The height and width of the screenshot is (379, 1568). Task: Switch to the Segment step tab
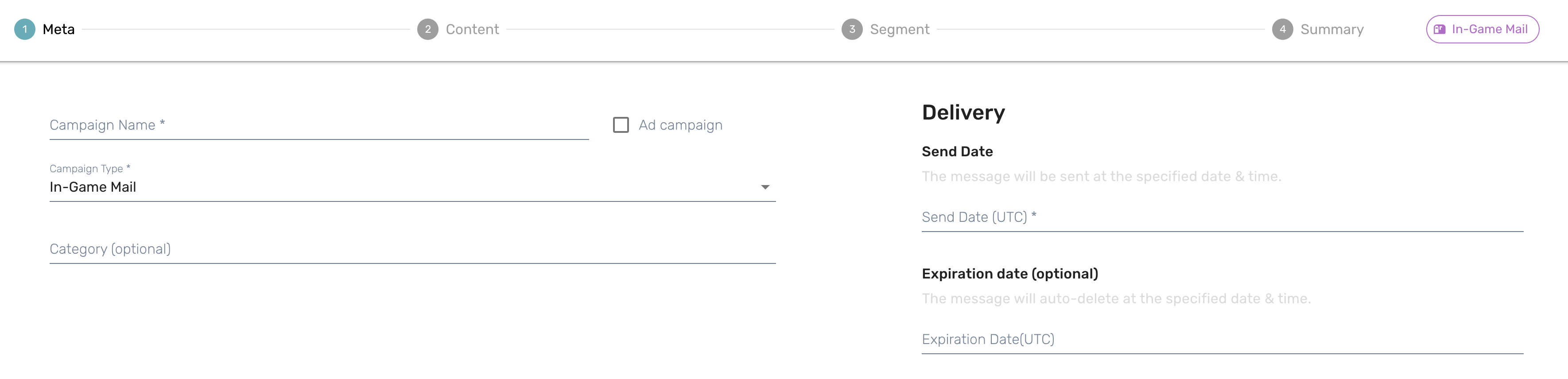click(899, 29)
